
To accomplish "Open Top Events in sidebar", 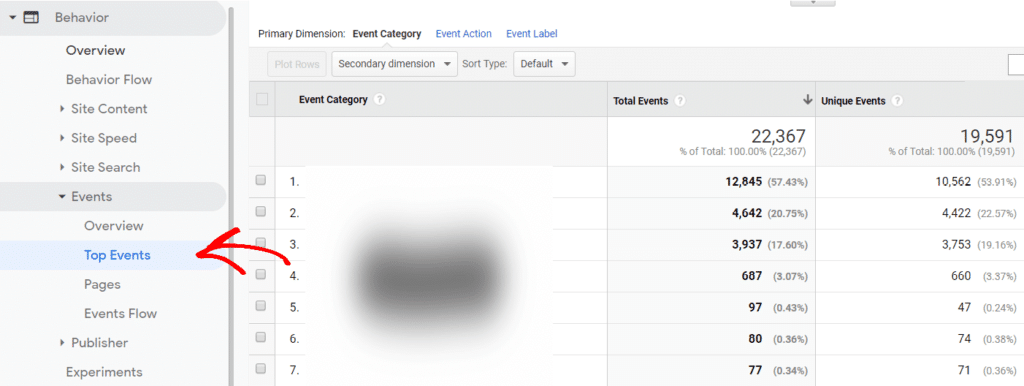I will pos(118,255).
